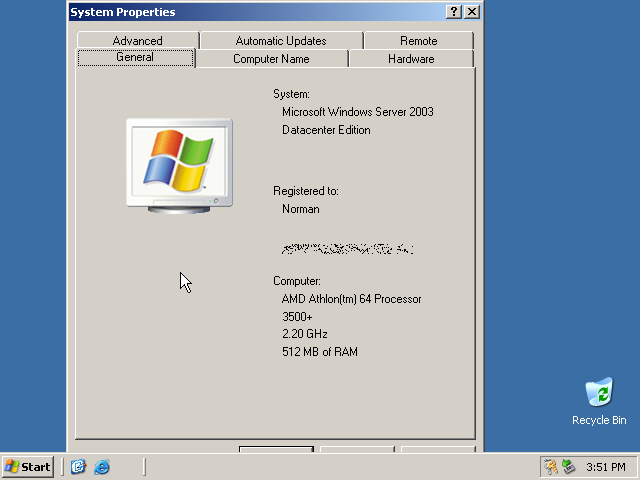This screenshot has height=480, width=640.
Task: Open the Automatic Updates tab
Action: point(281,41)
